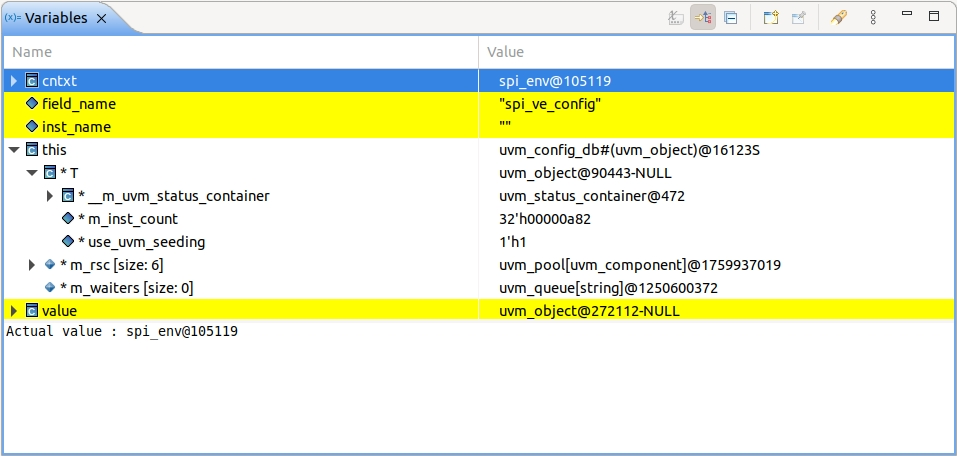Click the diamond icon beside field_name
Image resolution: width=957 pixels, height=456 pixels.
[32, 104]
